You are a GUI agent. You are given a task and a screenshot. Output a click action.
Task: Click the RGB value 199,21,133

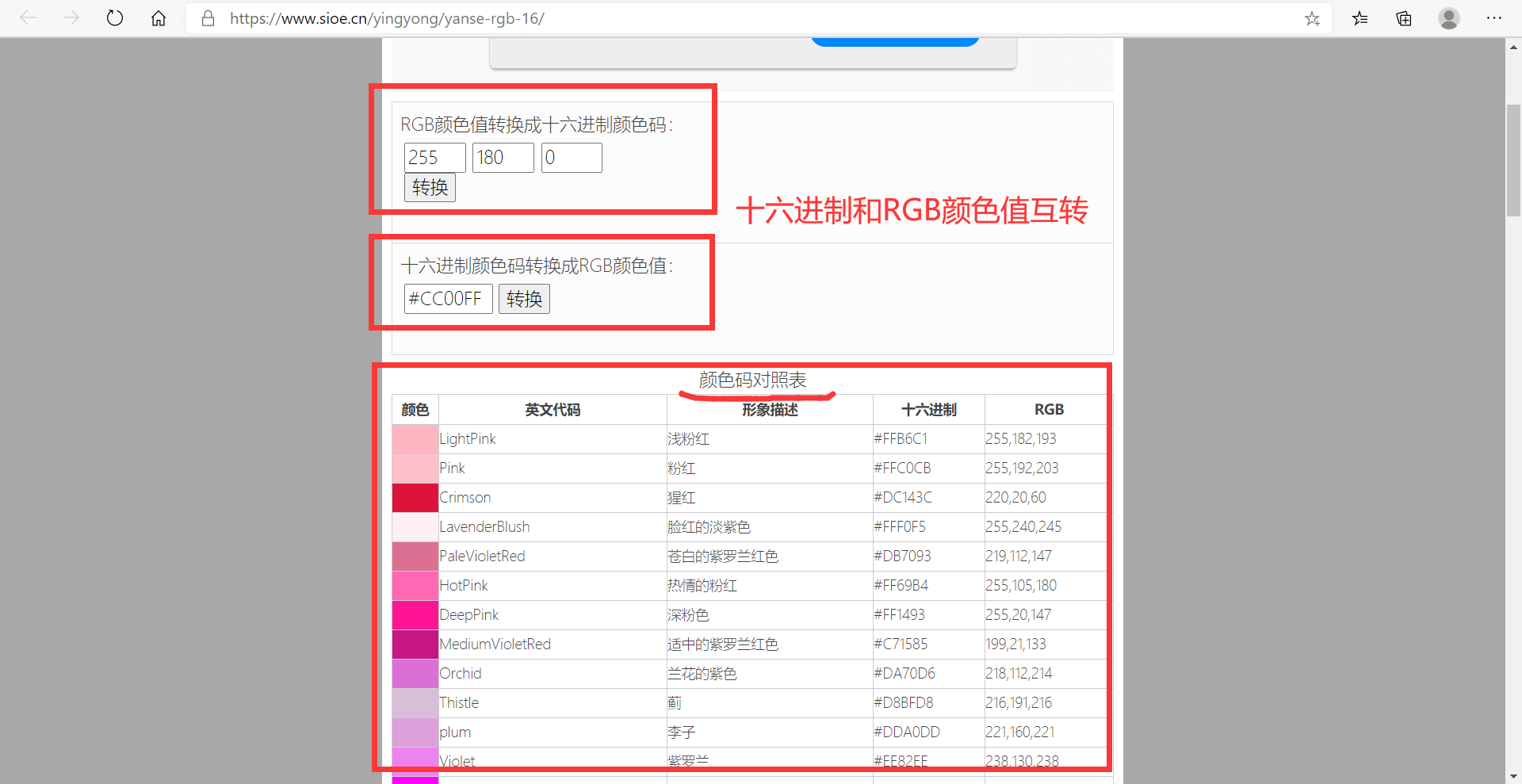[x=1015, y=644]
